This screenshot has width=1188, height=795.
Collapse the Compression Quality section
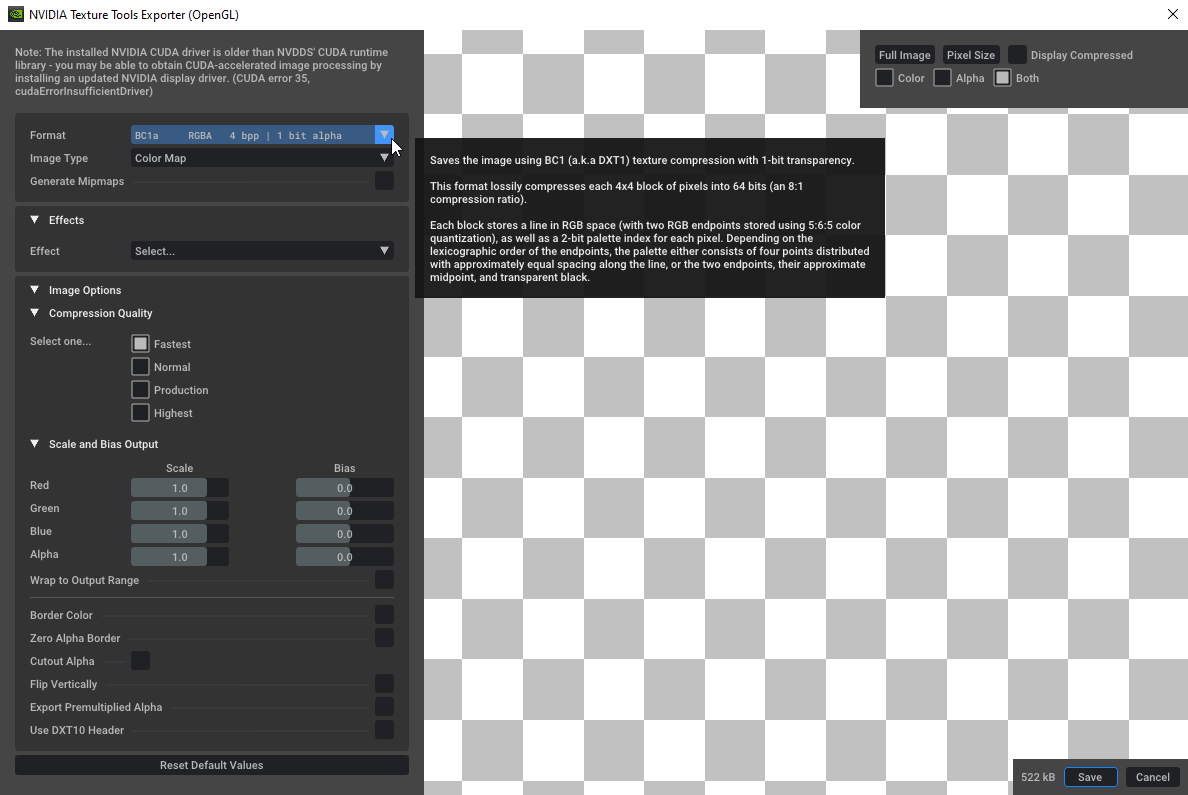[34, 313]
